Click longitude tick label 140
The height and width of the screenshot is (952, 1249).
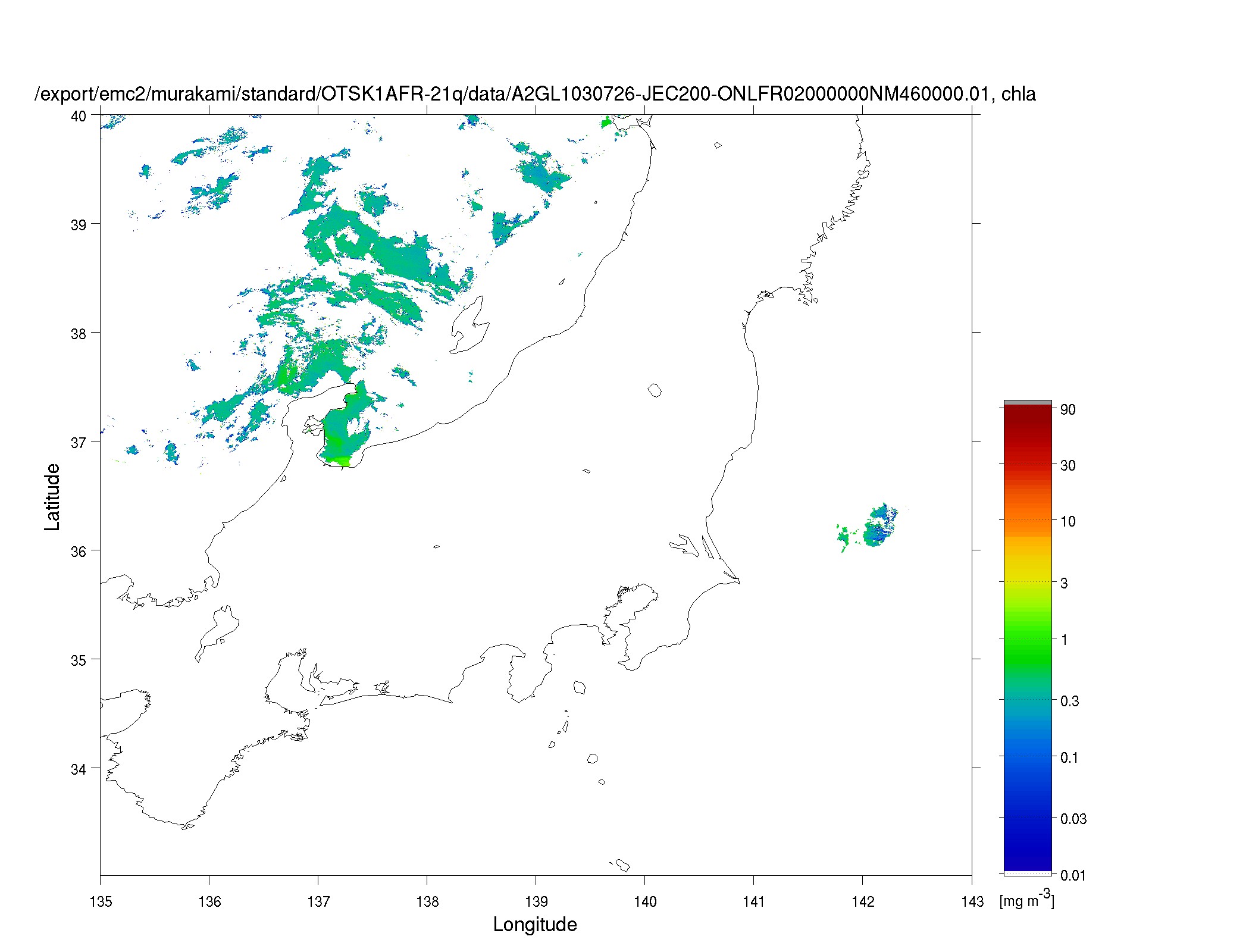tap(645, 902)
